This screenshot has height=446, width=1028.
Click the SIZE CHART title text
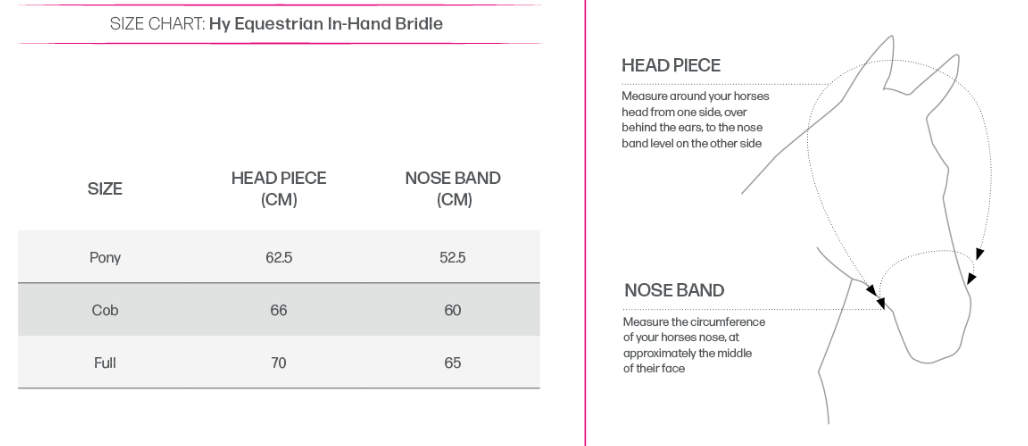(x=276, y=24)
